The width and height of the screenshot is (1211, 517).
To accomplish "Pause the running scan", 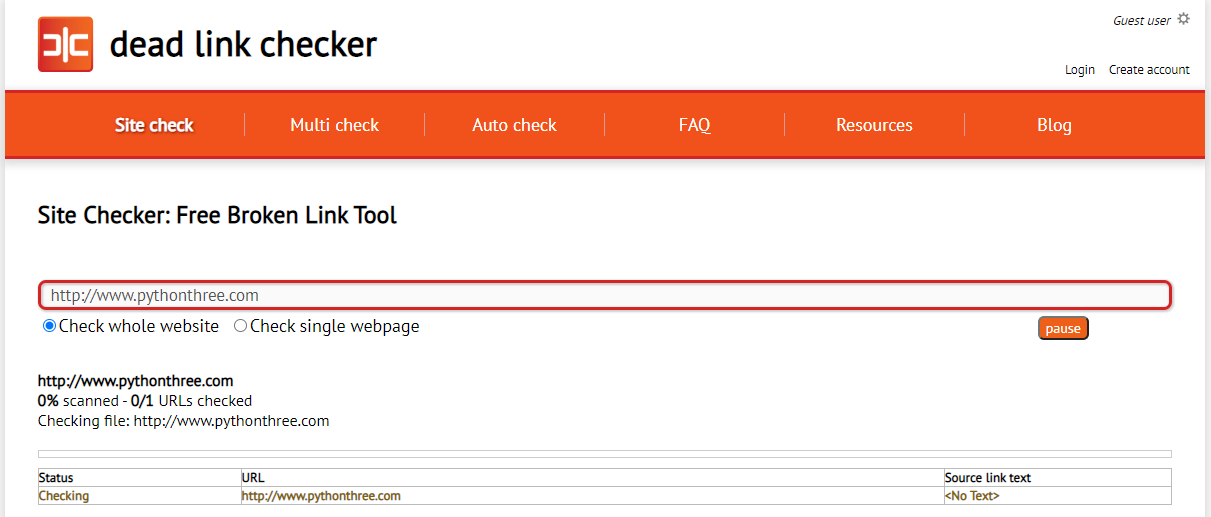I will tap(1063, 328).
